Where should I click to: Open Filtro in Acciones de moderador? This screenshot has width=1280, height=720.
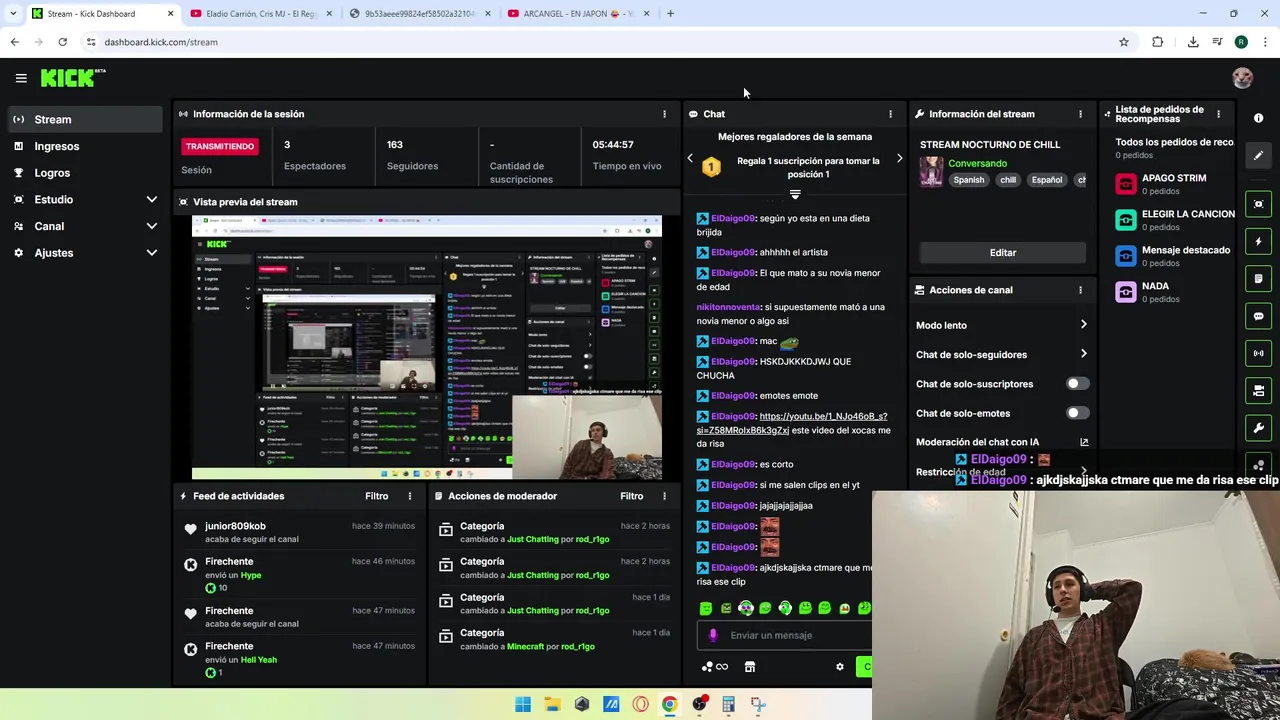[632, 496]
